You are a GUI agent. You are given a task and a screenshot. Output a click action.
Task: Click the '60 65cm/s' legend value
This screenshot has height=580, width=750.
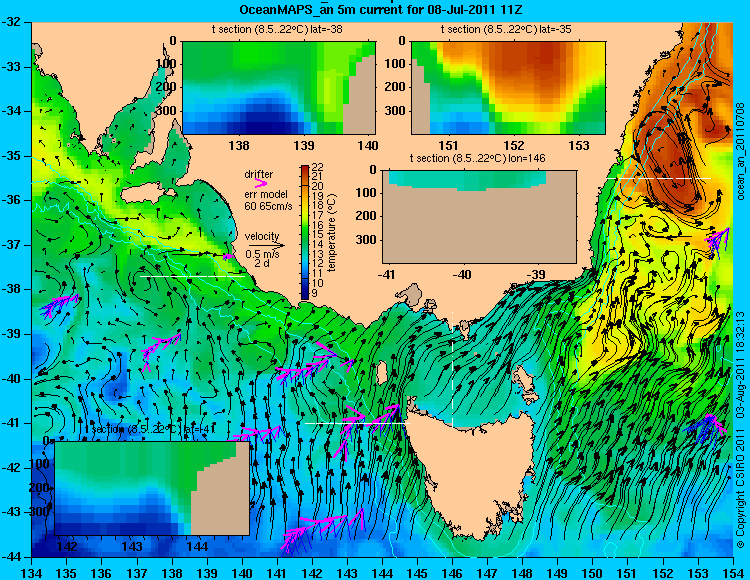point(268,206)
